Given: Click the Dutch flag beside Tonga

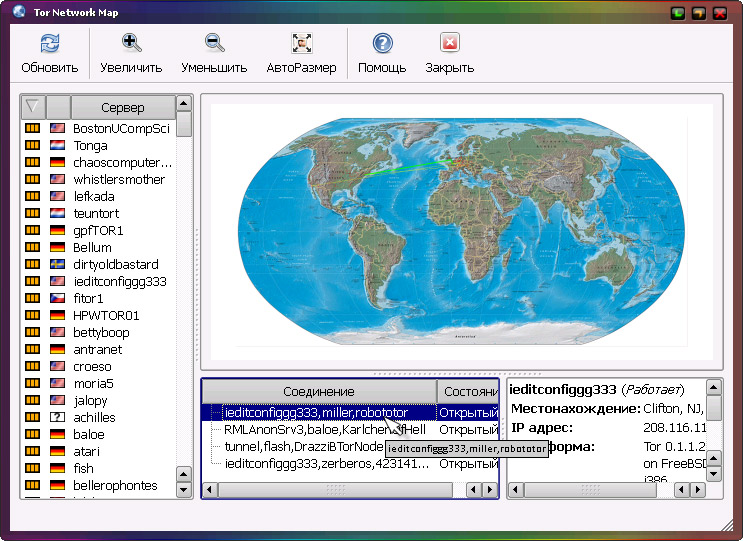Looking at the screenshot, I should (57, 145).
